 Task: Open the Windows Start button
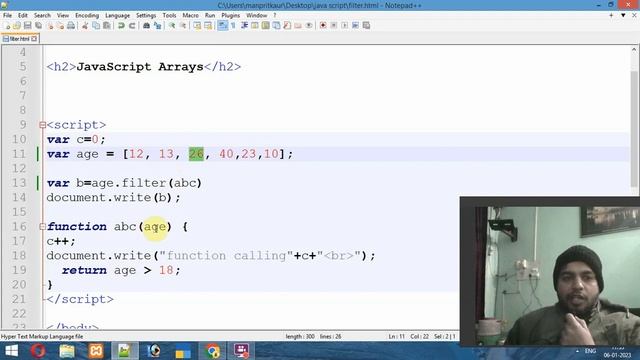coord(11,351)
